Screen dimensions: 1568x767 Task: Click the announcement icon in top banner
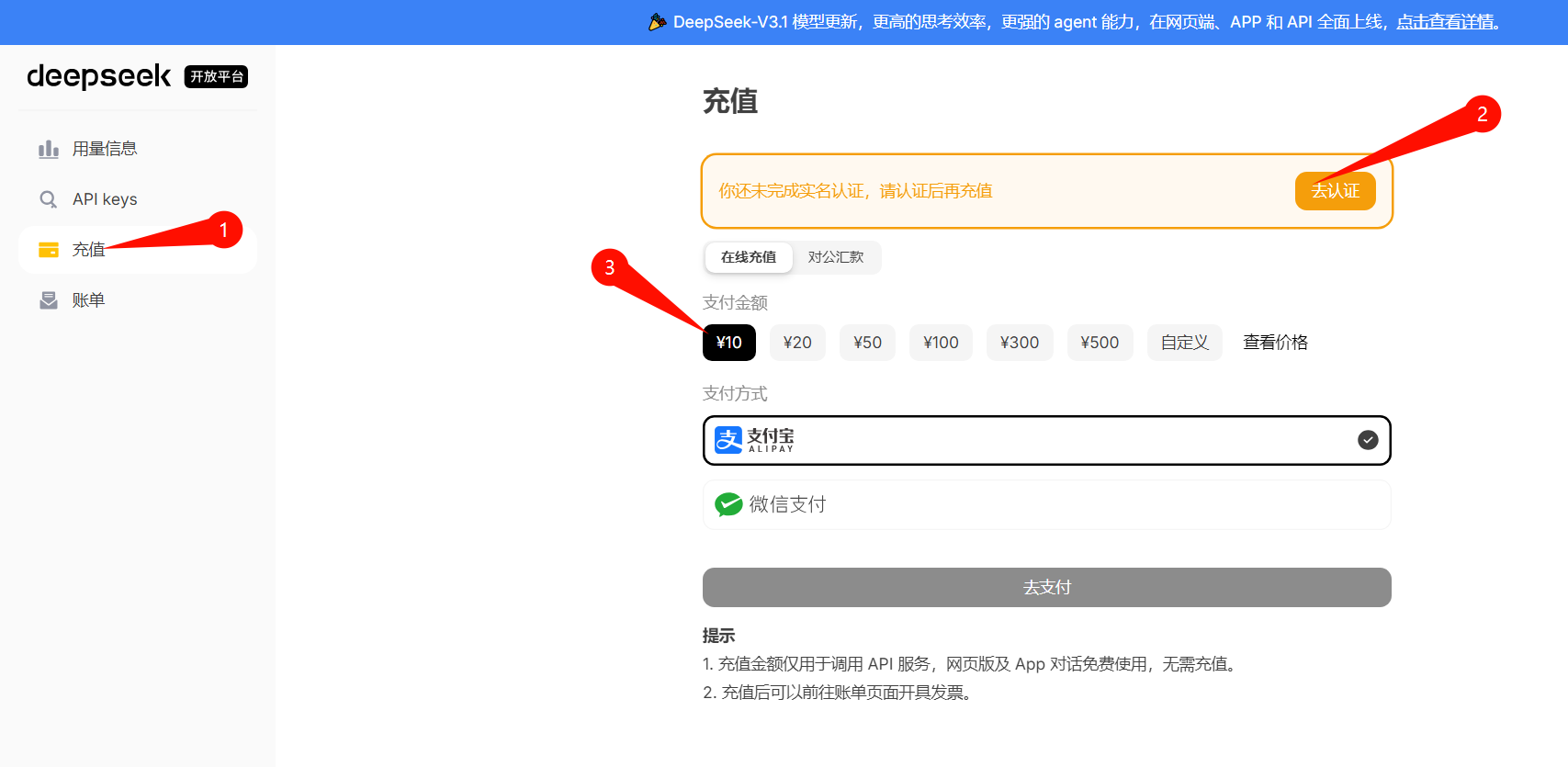658,22
